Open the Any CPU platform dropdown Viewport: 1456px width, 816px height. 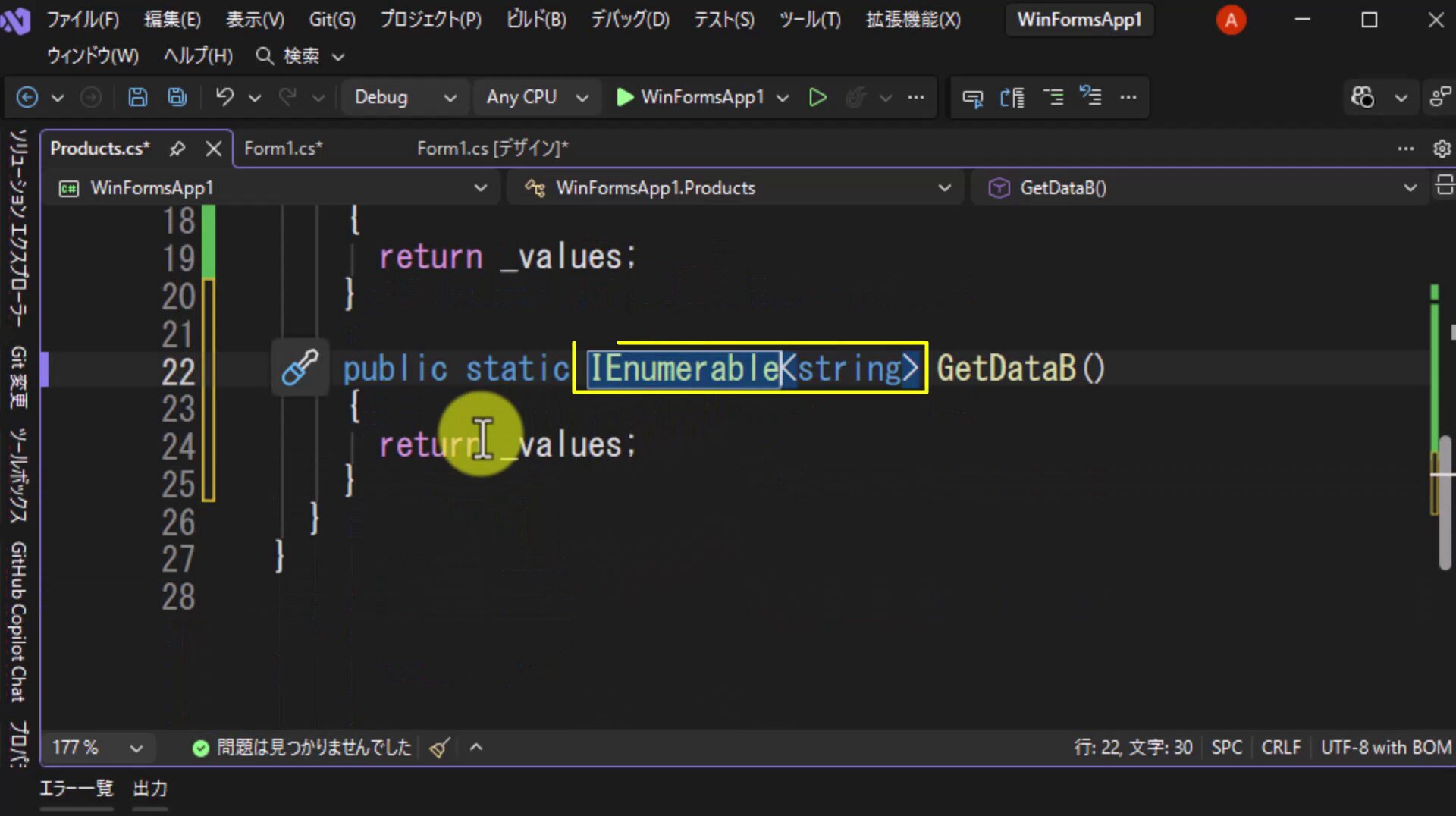[537, 97]
